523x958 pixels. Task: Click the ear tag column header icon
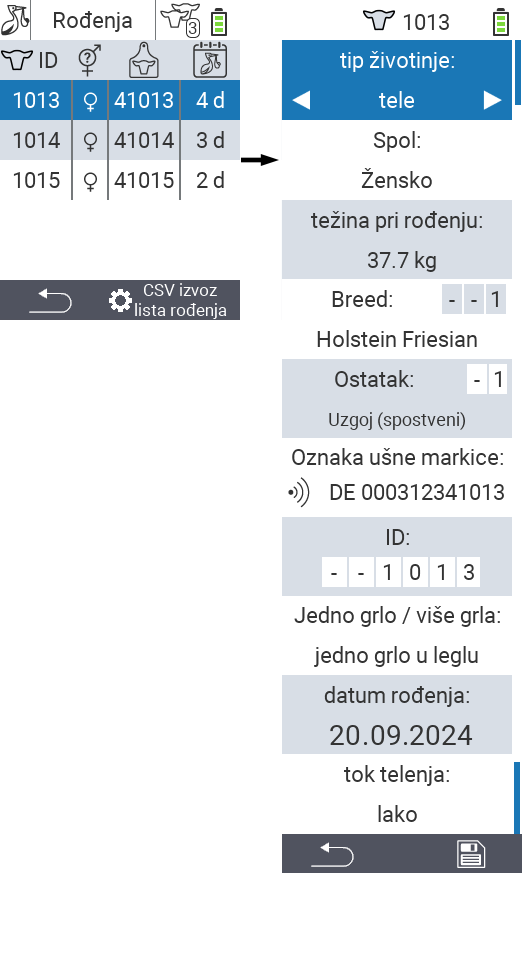(x=144, y=60)
